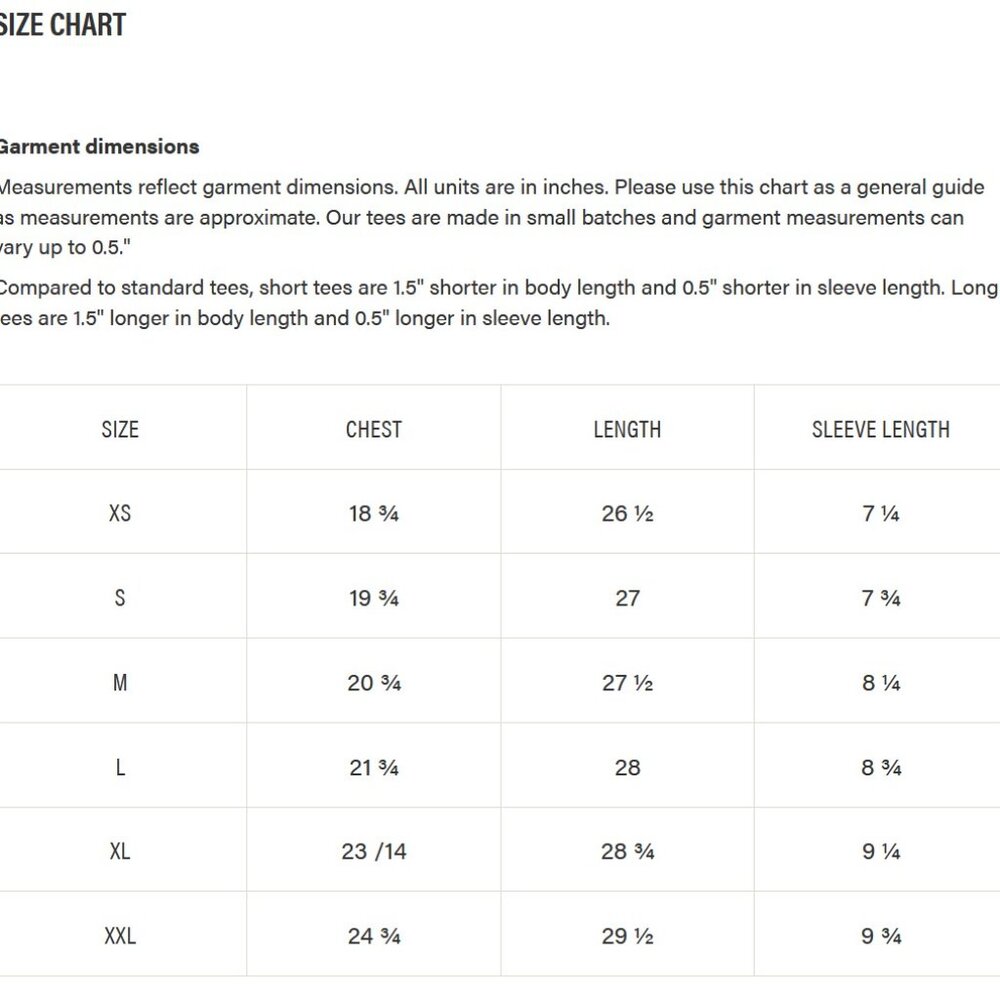The height and width of the screenshot is (1000, 1000).
Task: Select the XS size row label
Action: (x=120, y=513)
